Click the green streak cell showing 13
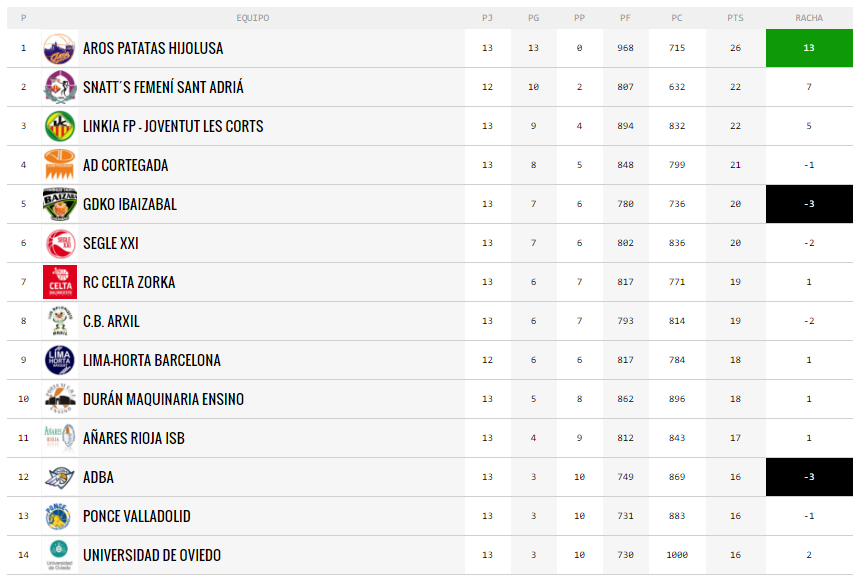The width and height of the screenshot is (861, 581). 809,48
